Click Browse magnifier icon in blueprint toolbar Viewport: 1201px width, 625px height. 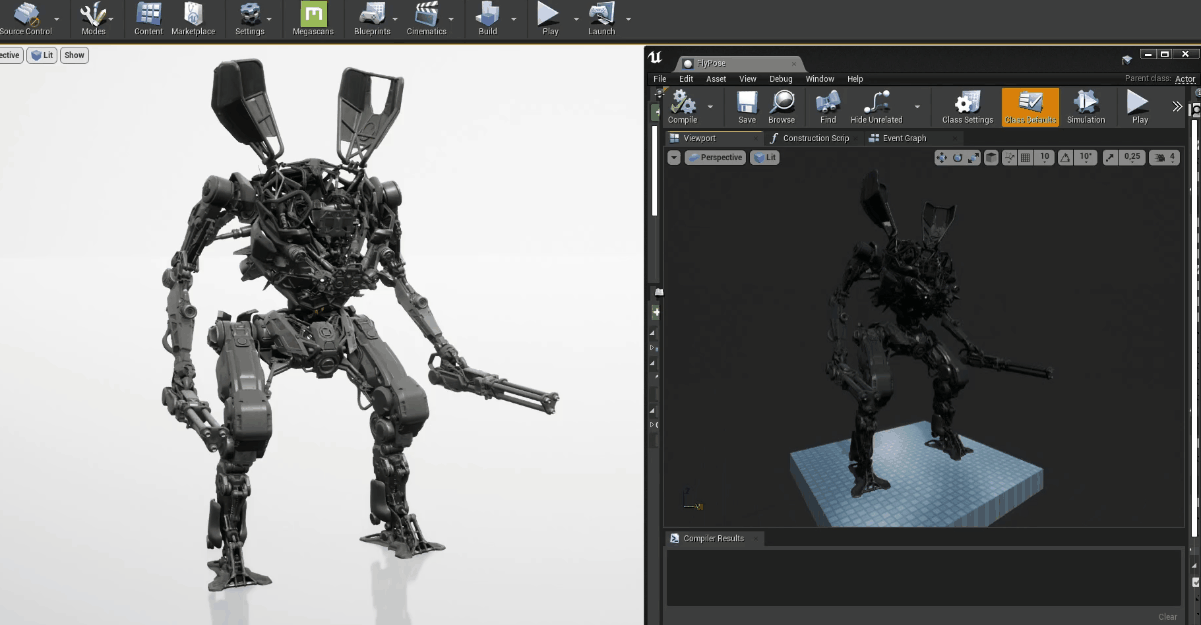[781, 103]
